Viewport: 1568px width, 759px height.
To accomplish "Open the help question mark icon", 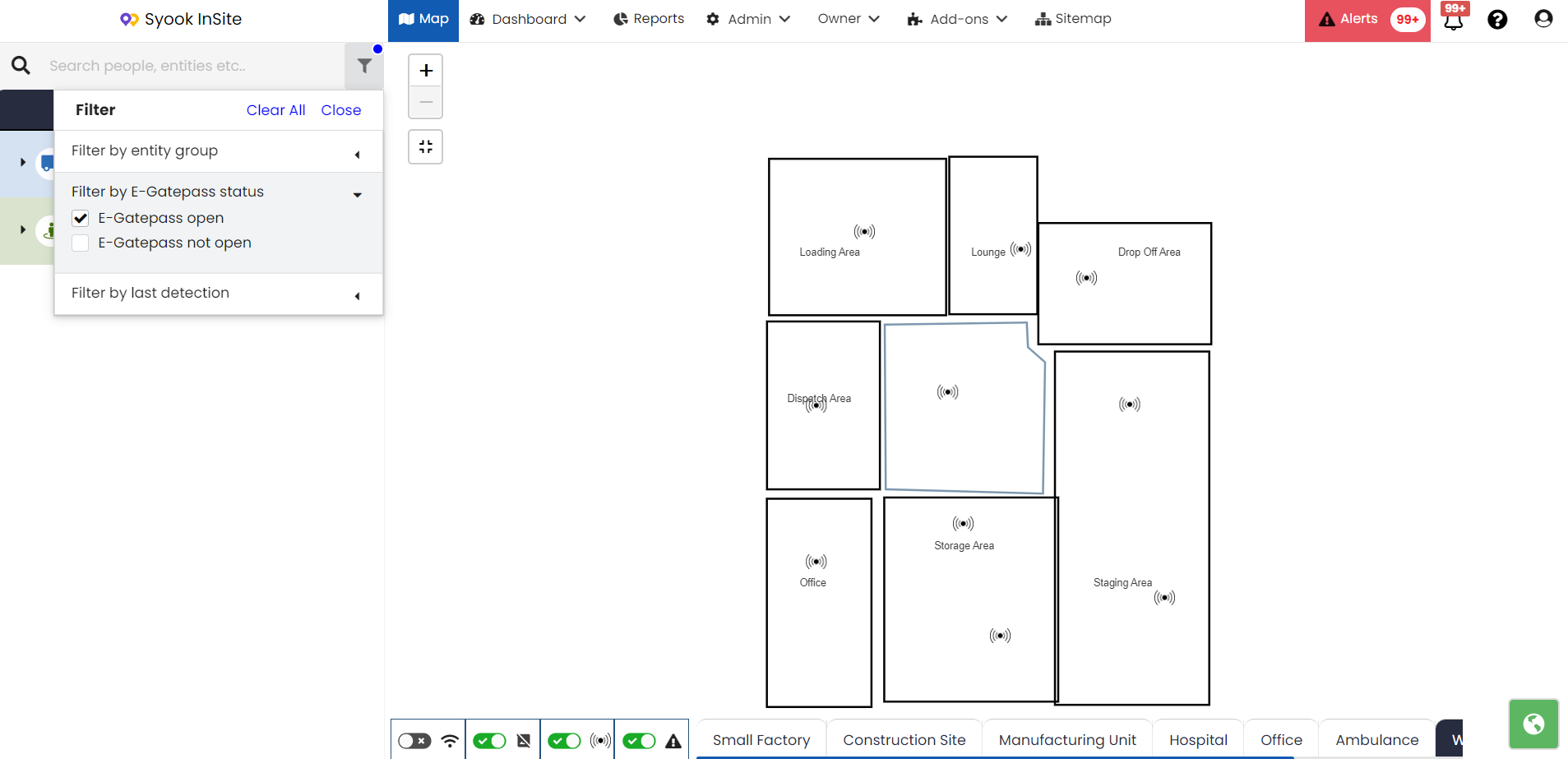I will coord(1497,20).
